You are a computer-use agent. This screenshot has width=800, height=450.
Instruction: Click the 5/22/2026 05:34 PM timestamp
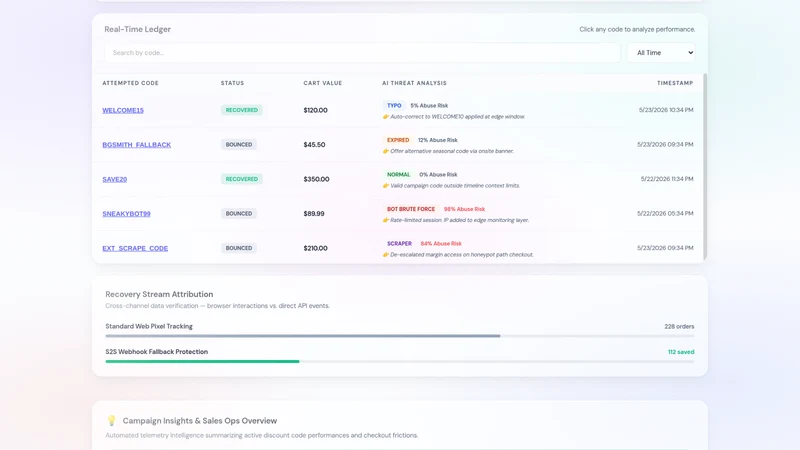[665, 214]
